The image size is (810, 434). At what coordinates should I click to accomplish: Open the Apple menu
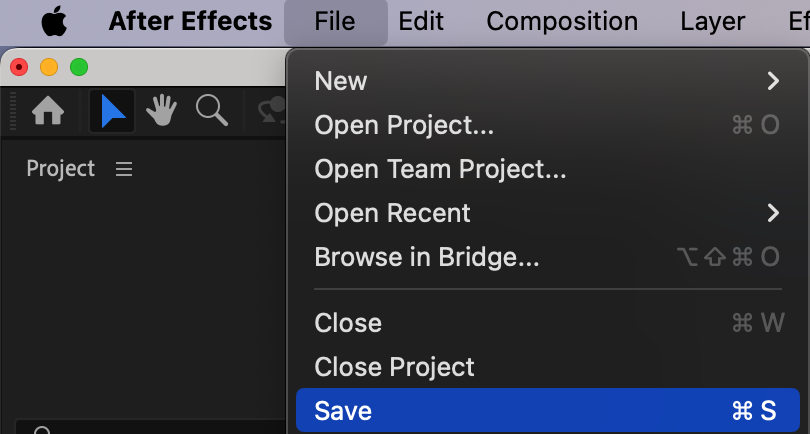53,21
